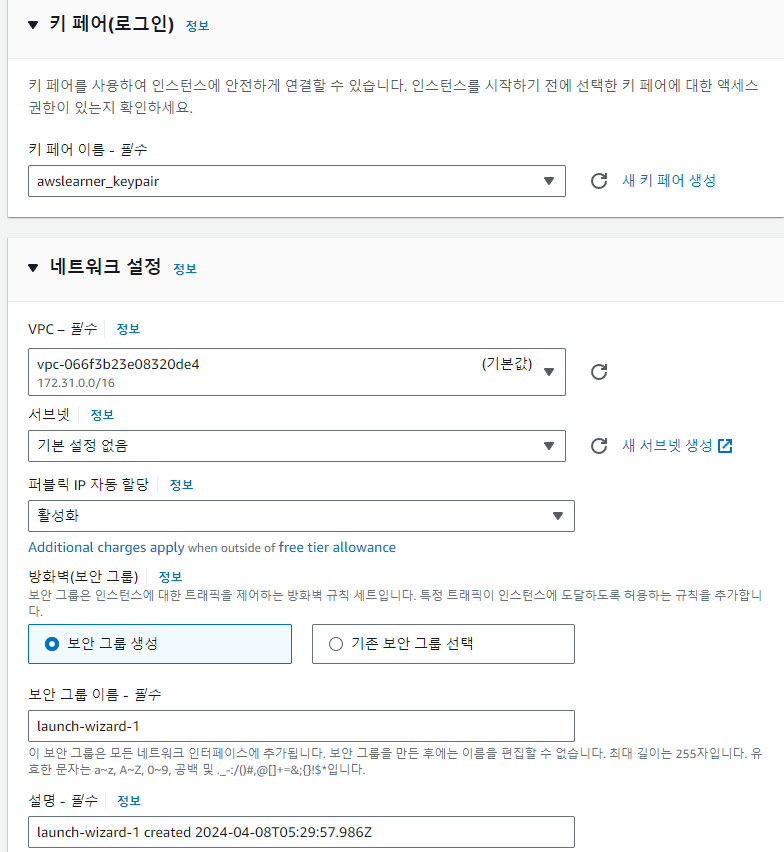
Task: Collapse the 네트워크 설정 section triangle
Action: coord(33,267)
